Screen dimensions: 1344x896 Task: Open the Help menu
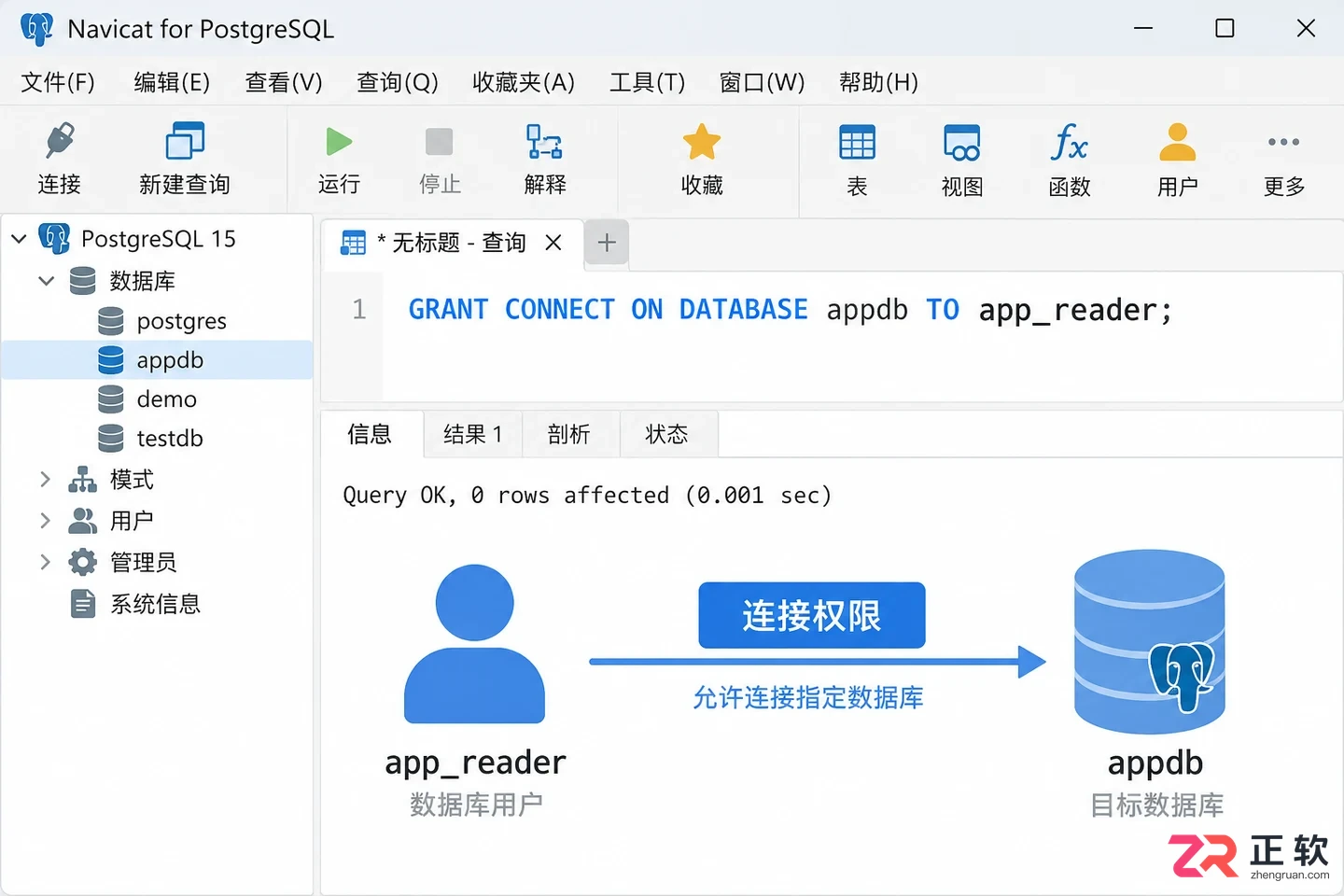[878, 82]
